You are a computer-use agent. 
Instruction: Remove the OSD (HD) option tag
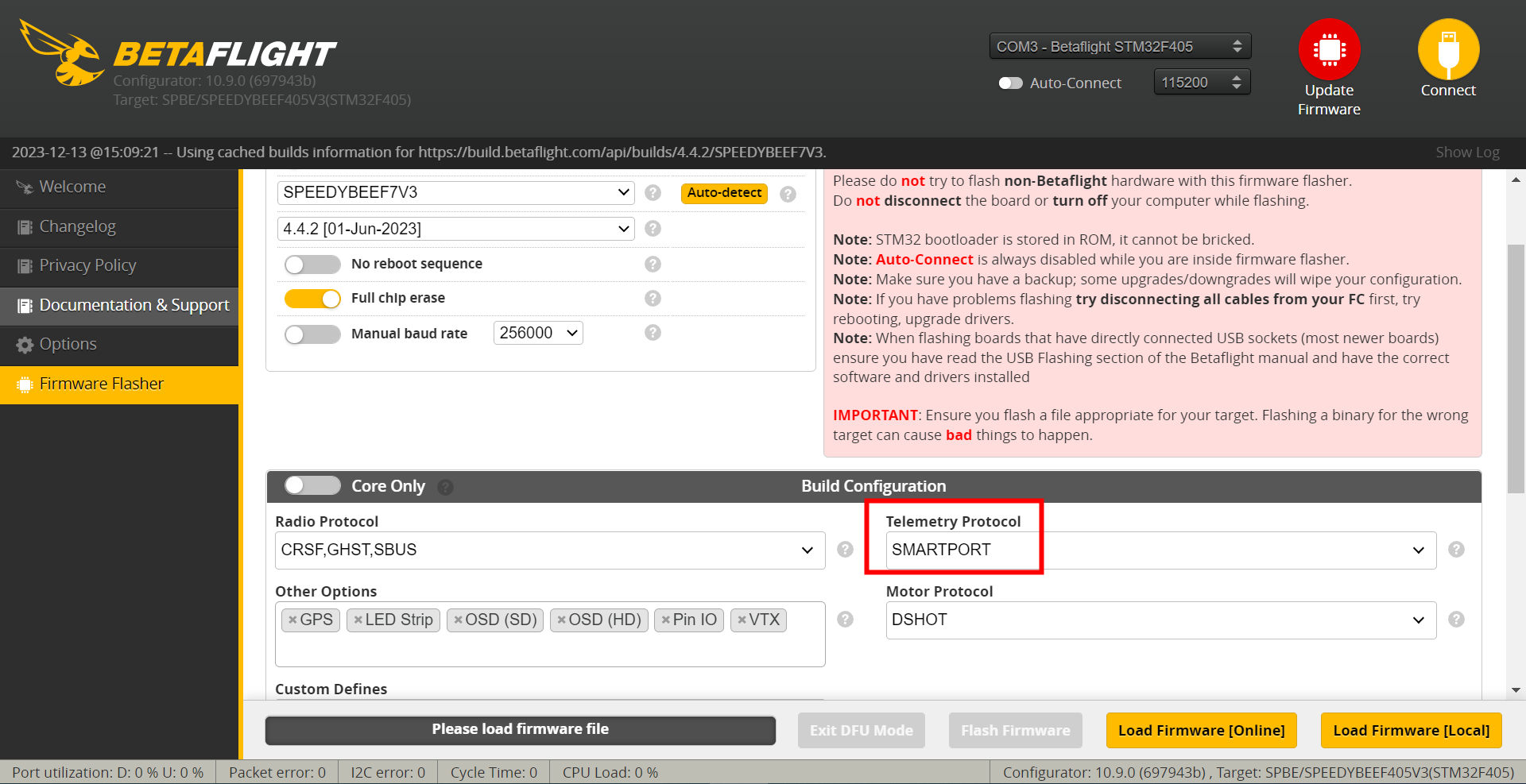pyautogui.click(x=561, y=620)
